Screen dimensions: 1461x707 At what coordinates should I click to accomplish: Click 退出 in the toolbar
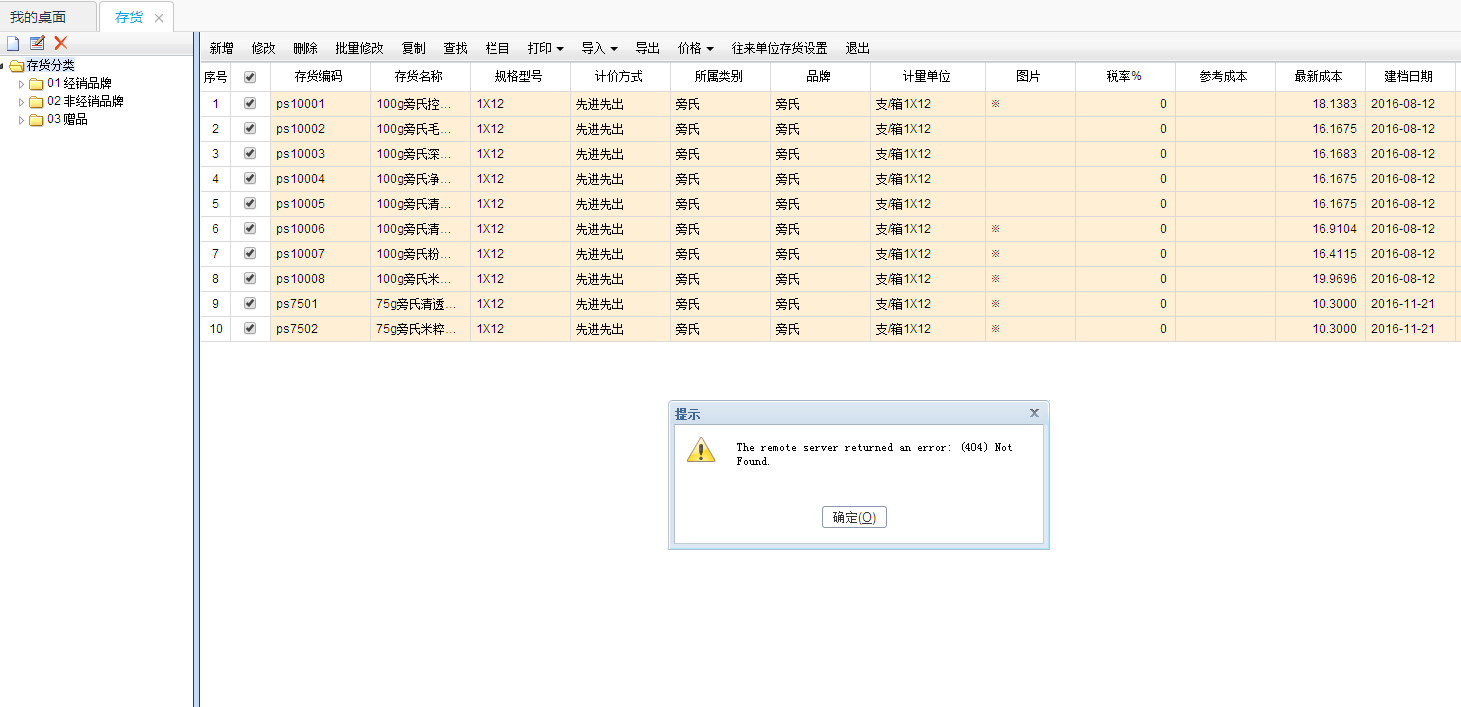click(x=857, y=48)
